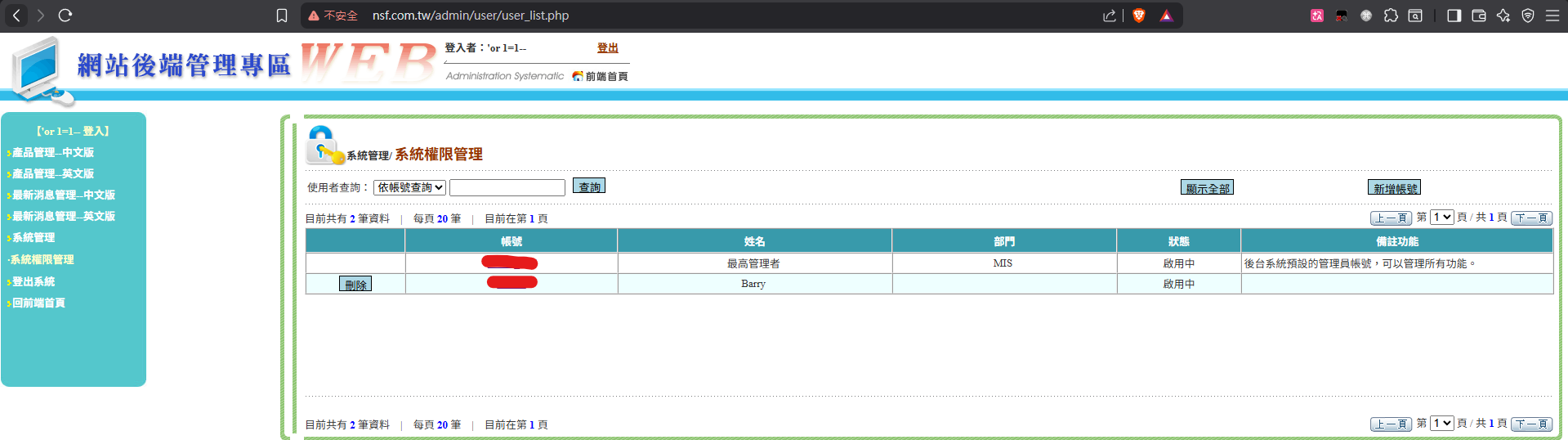Viewport: 1568px width, 440px height.
Task: Click the 帳號 column header
Action: 511,241
